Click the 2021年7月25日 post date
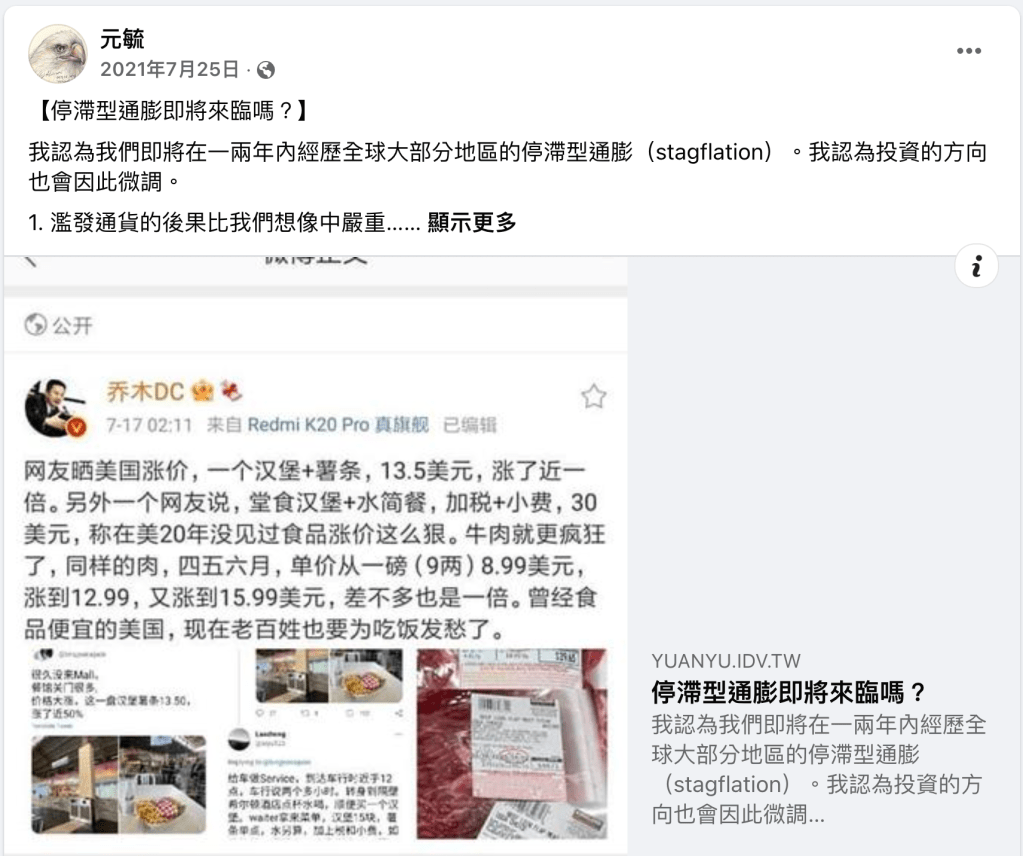 click(170, 69)
